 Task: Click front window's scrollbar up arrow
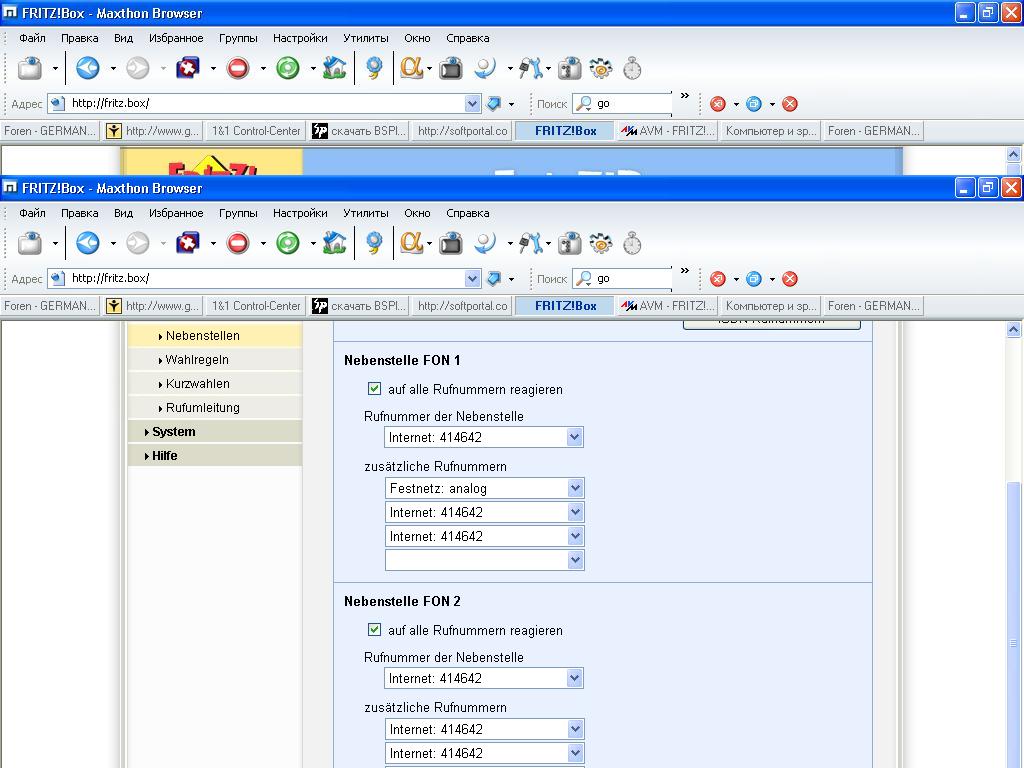[1014, 330]
